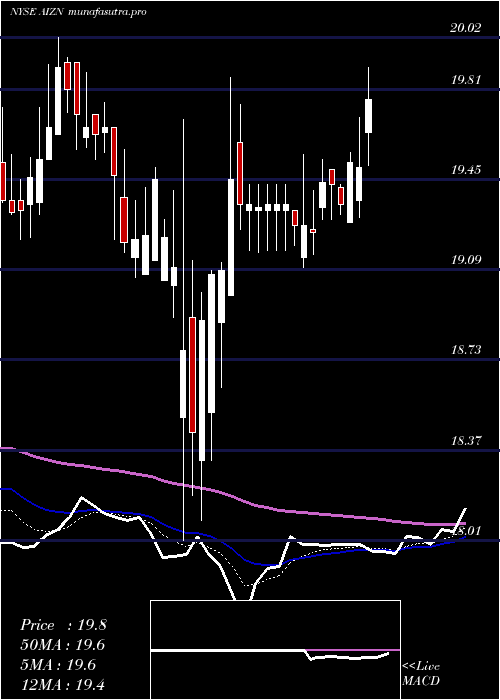Click inside the MACD inset panel
Image resolution: width=500 pixels, height=700 pixels.
[x=275, y=650]
